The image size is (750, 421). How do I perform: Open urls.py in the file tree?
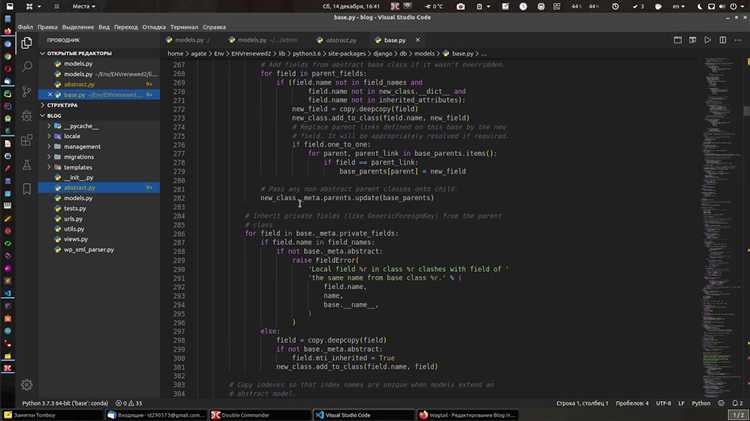73,219
